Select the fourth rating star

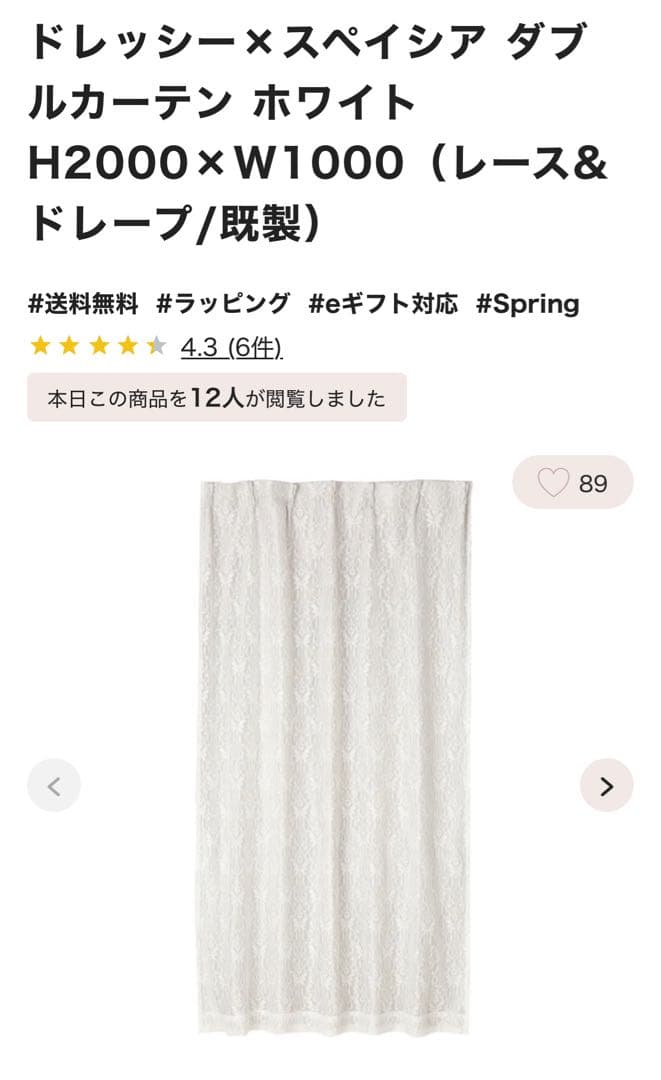pyautogui.click(x=128, y=346)
